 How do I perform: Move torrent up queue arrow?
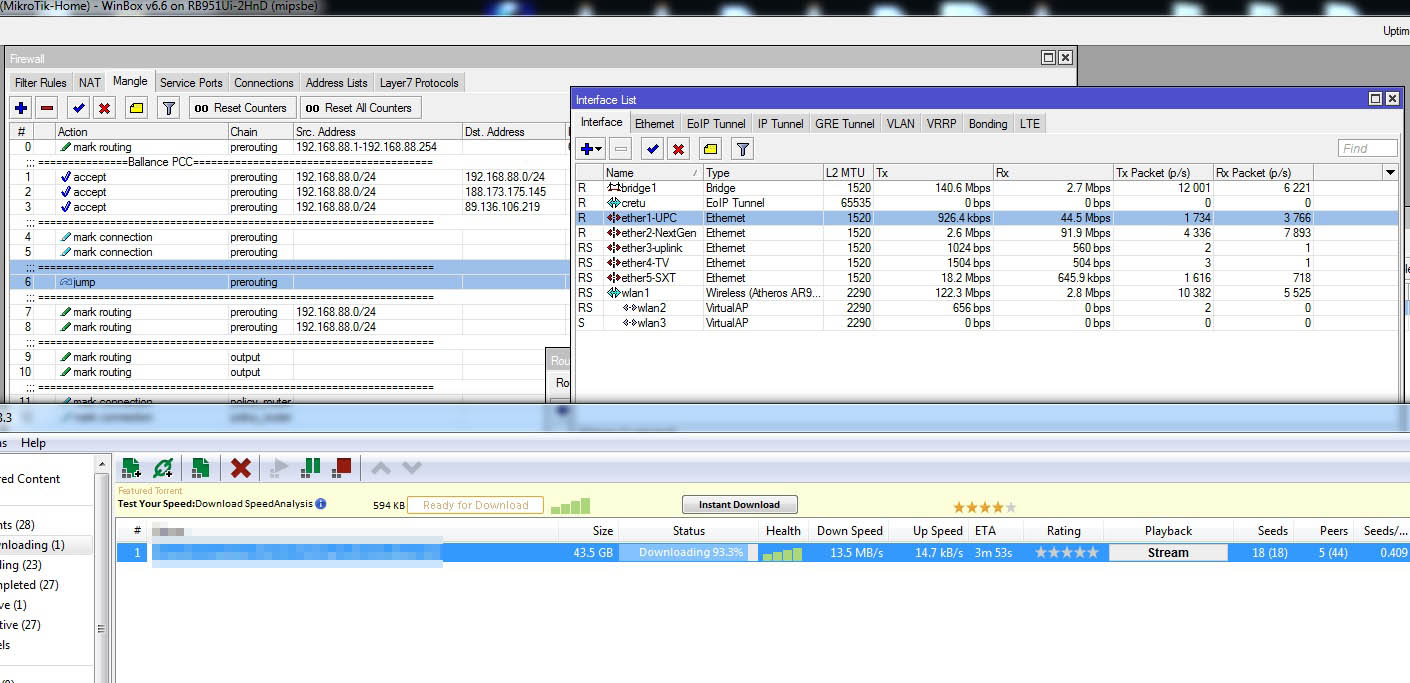pyautogui.click(x=381, y=467)
